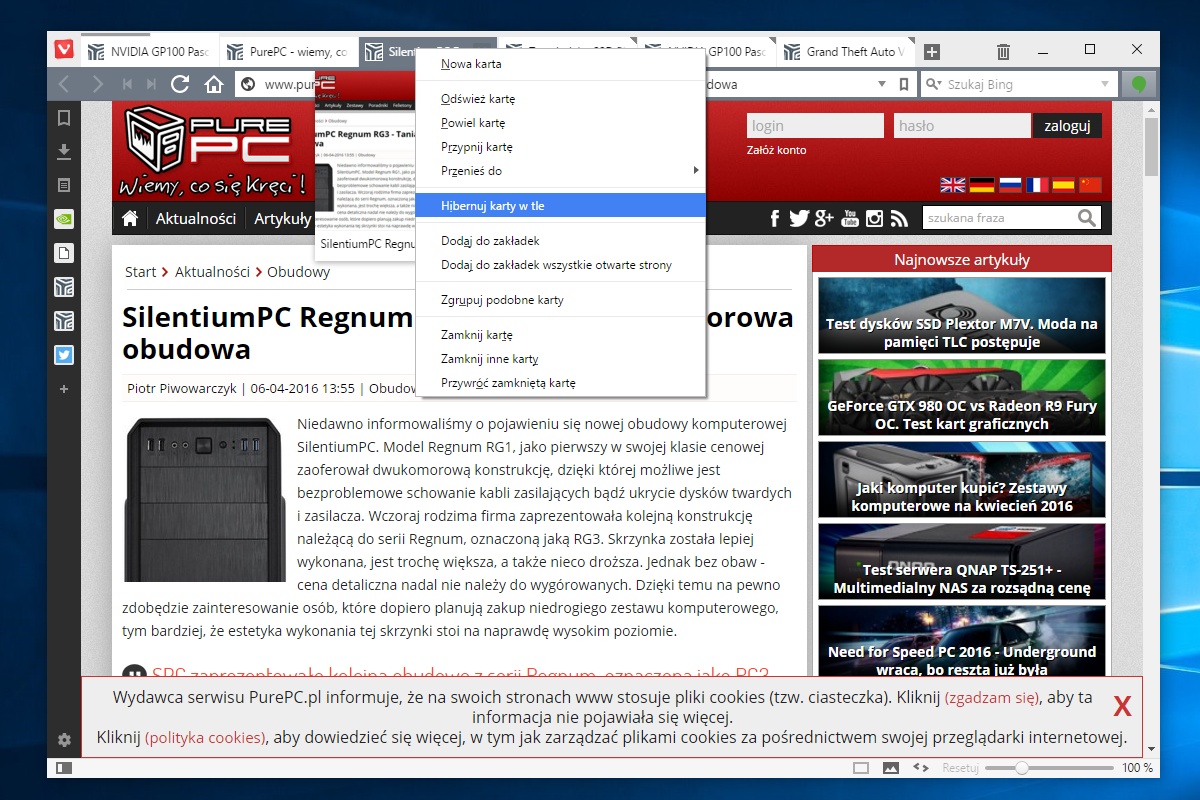Open the search engine selector dropdown
Viewport: 1200px width, 800px height.
[932, 84]
